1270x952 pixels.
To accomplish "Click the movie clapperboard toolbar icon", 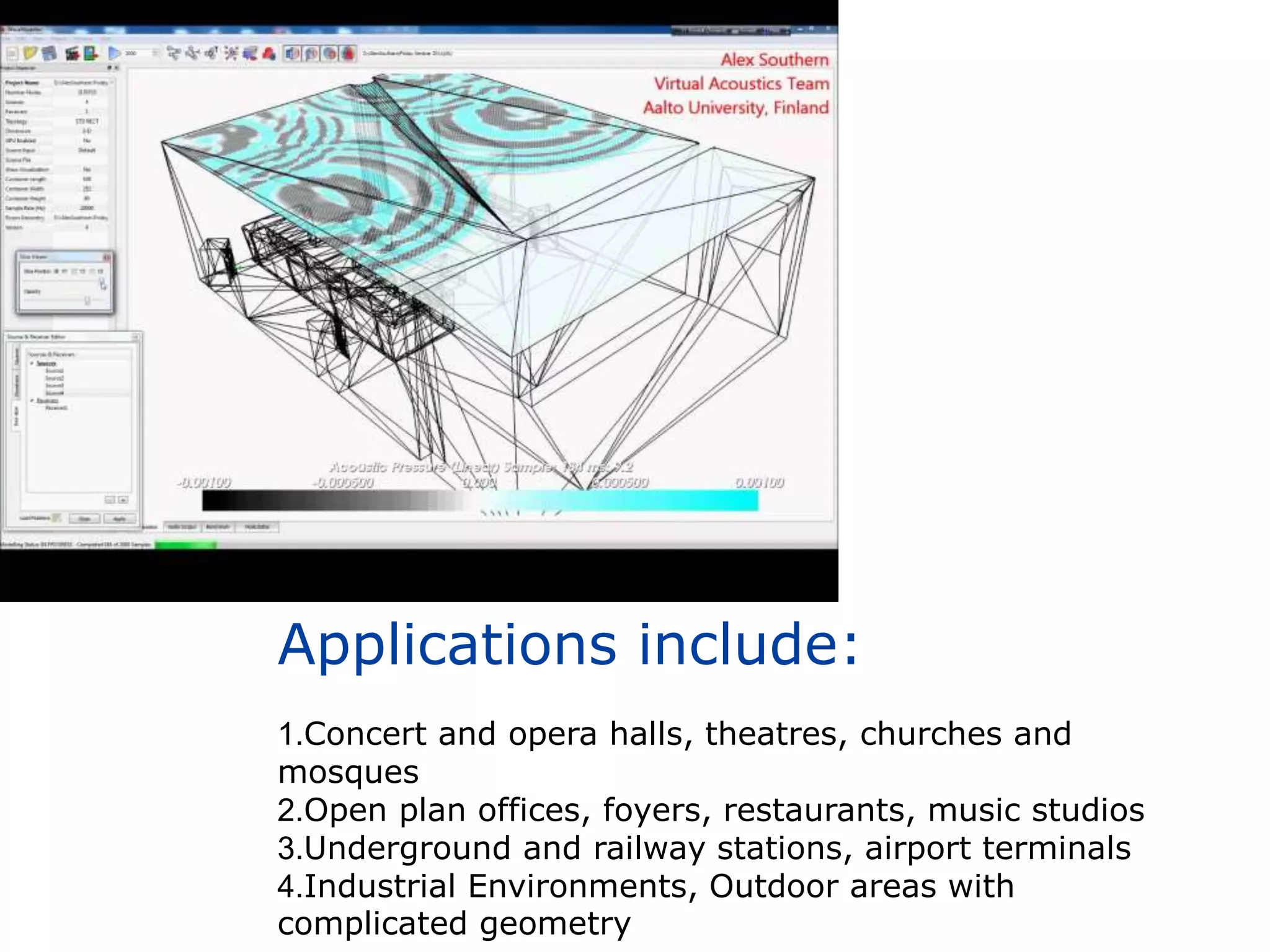I will (x=72, y=54).
